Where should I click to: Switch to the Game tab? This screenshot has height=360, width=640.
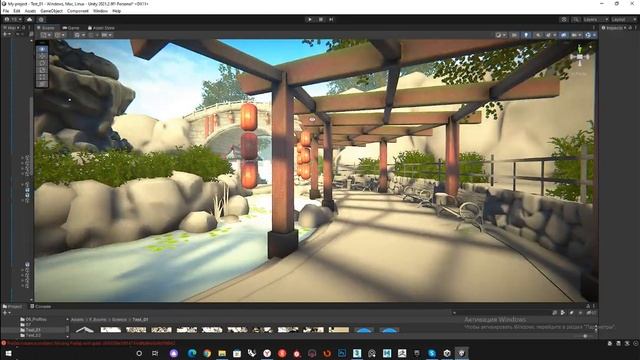(71, 28)
